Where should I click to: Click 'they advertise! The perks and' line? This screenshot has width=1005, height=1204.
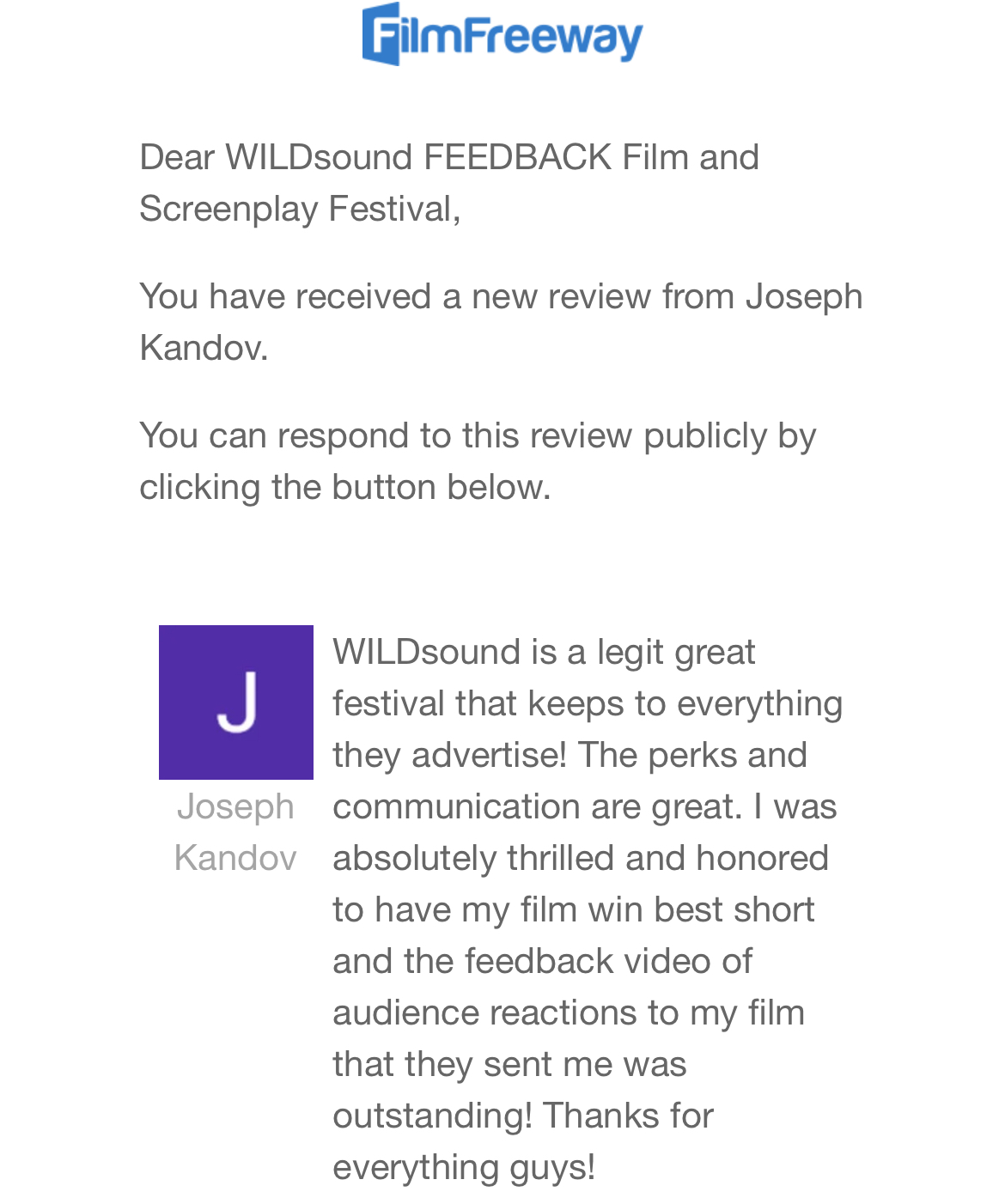point(569,755)
